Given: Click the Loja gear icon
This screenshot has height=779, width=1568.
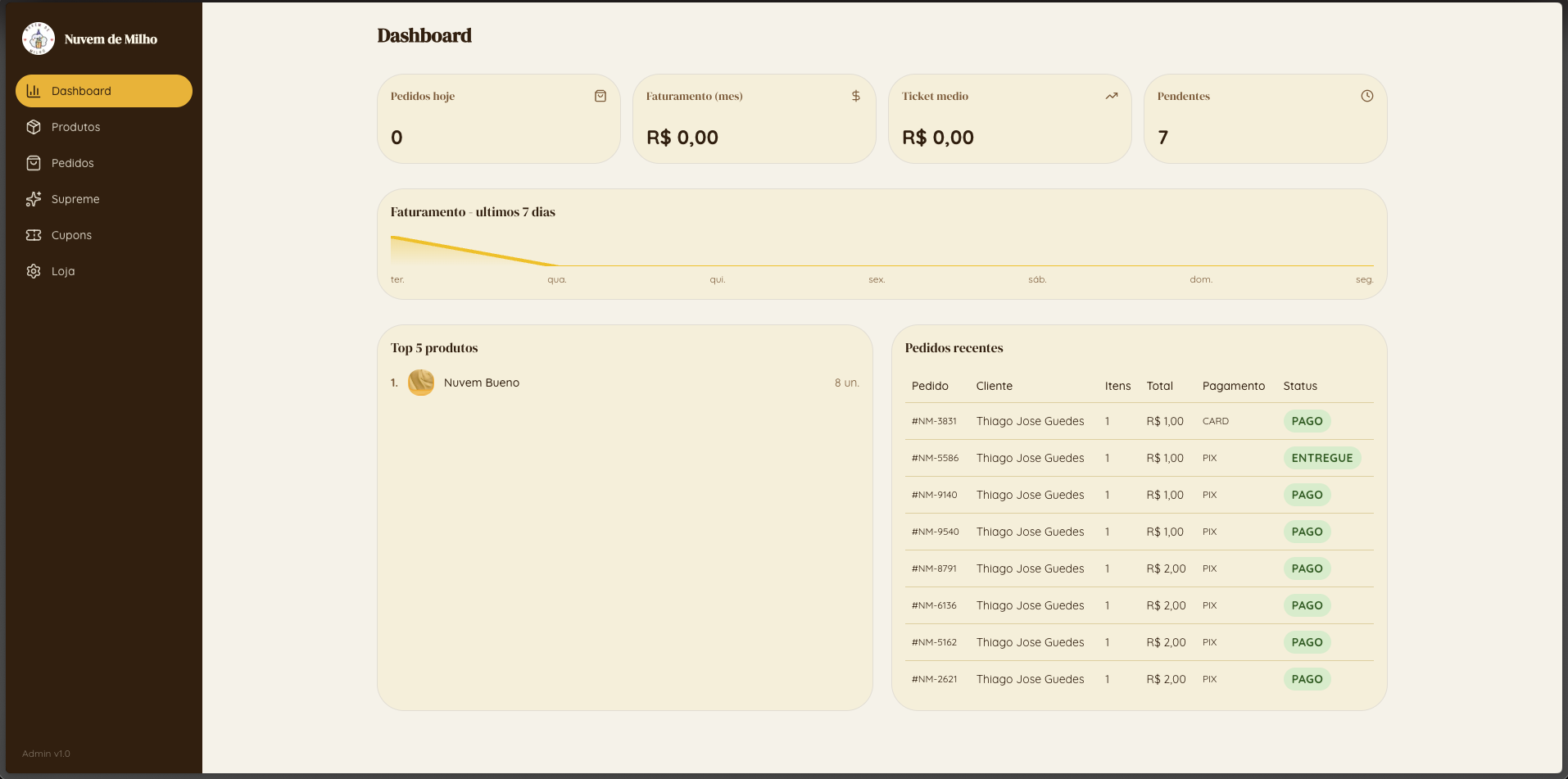Looking at the screenshot, I should click(x=34, y=271).
